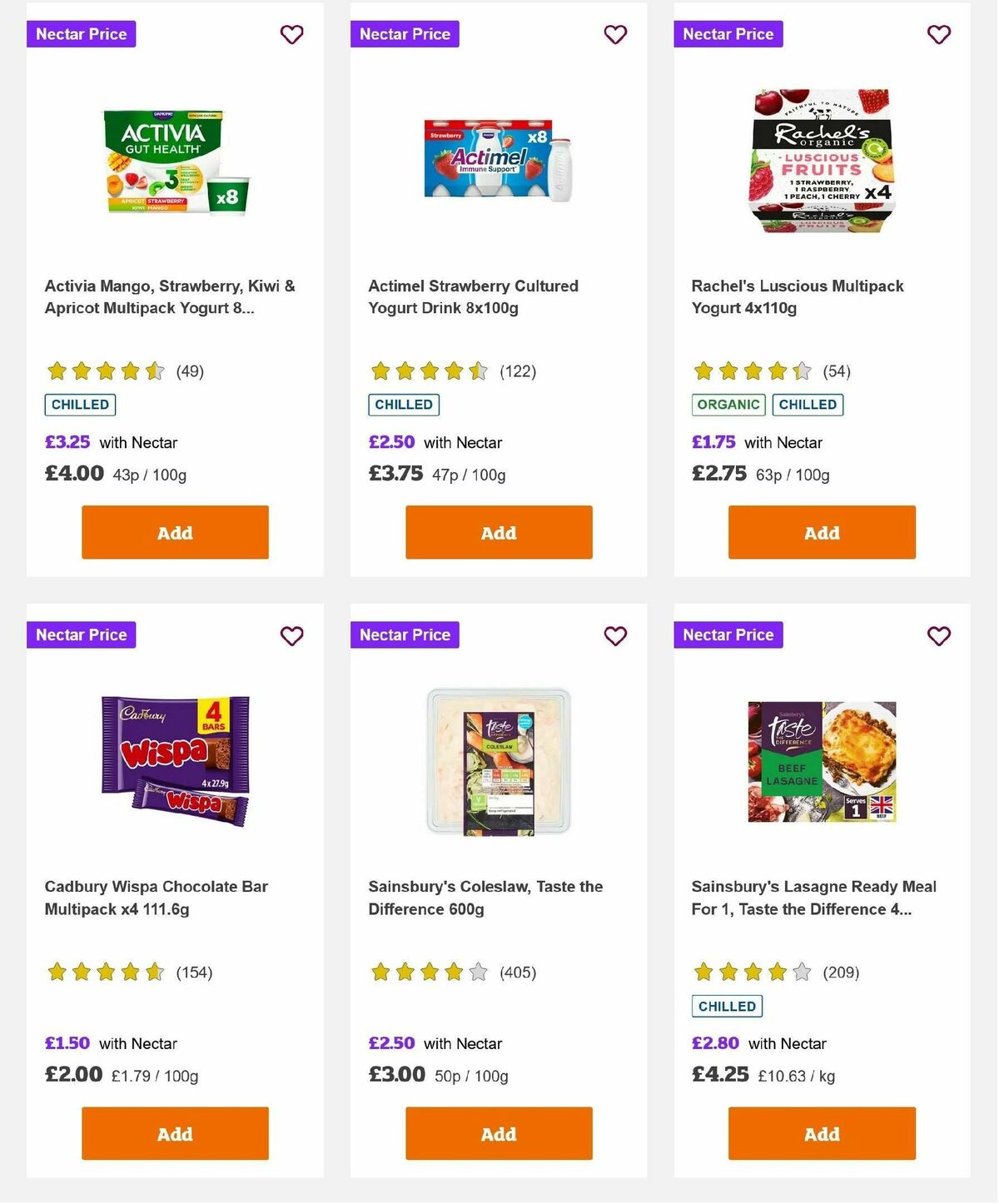Screen dimensions: 999x1204
Task: Select the ORGANIC tag on Rachel's yogurt
Action: pos(728,405)
